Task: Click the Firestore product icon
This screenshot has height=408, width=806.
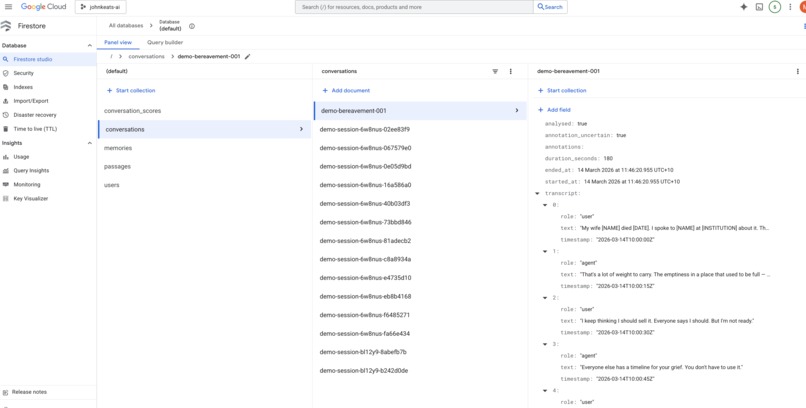Action: coord(6,26)
